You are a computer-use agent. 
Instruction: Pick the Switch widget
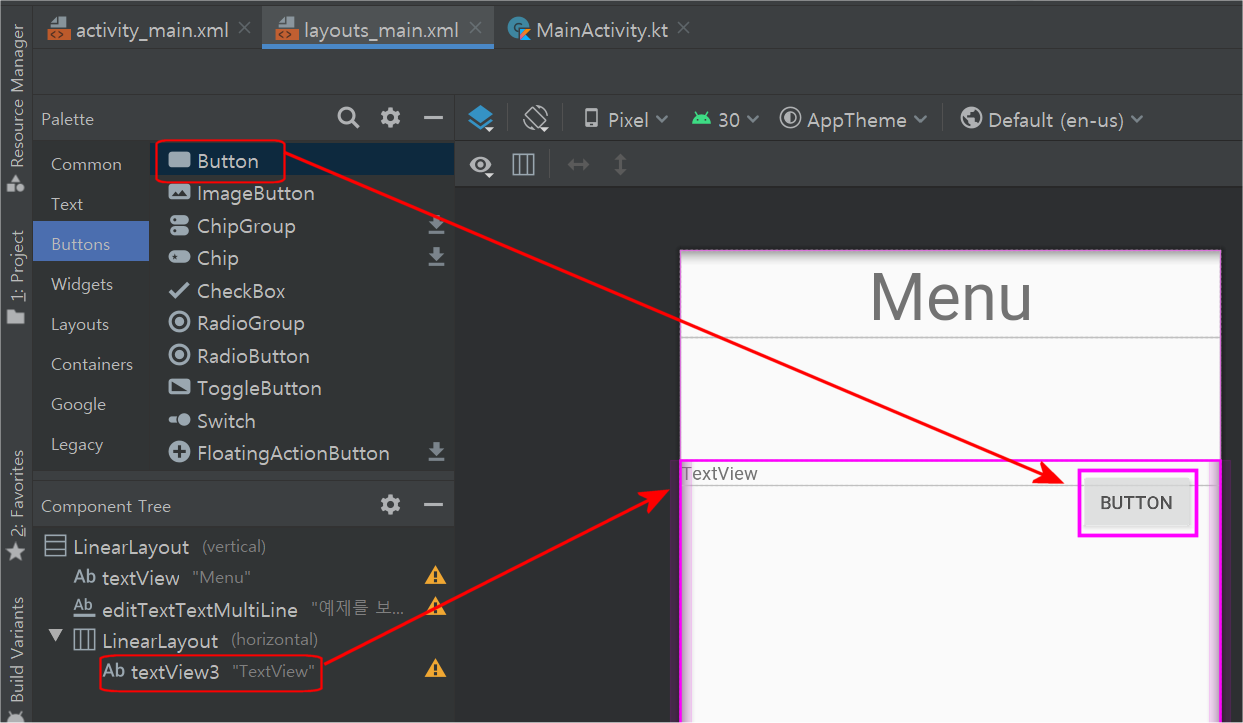302,421
